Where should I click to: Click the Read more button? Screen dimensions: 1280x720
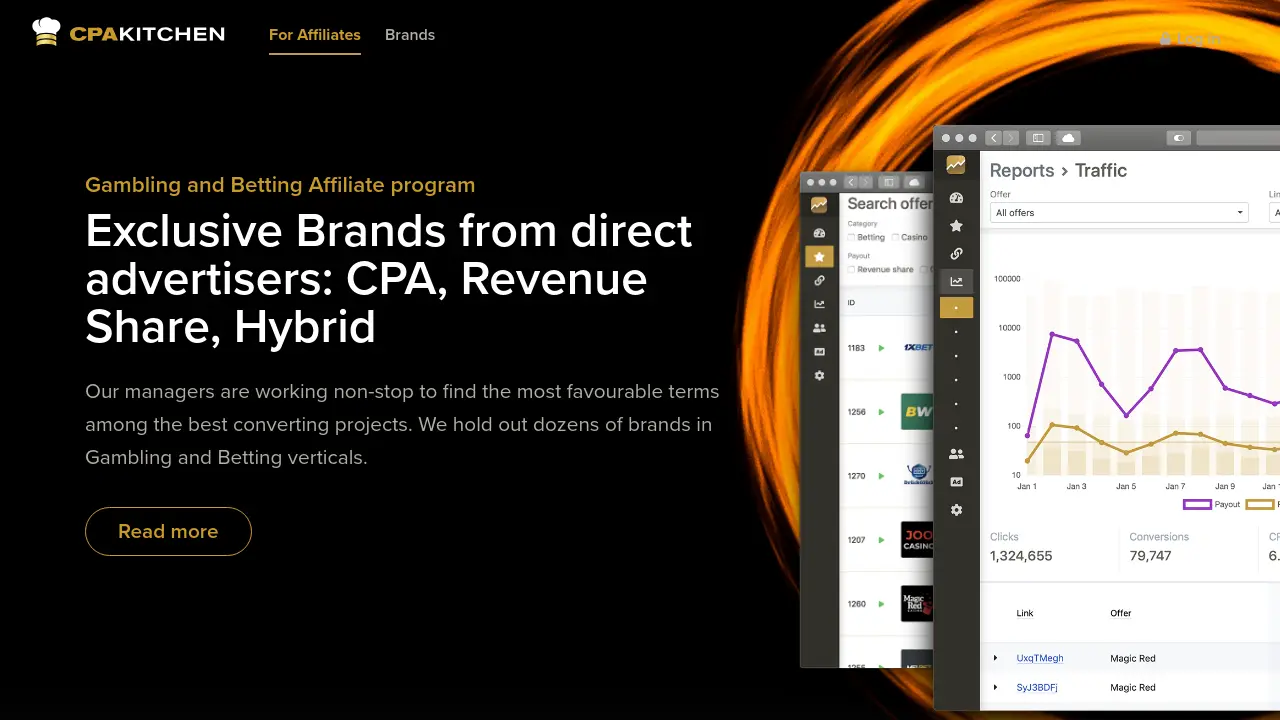pyautogui.click(x=168, y=531)
